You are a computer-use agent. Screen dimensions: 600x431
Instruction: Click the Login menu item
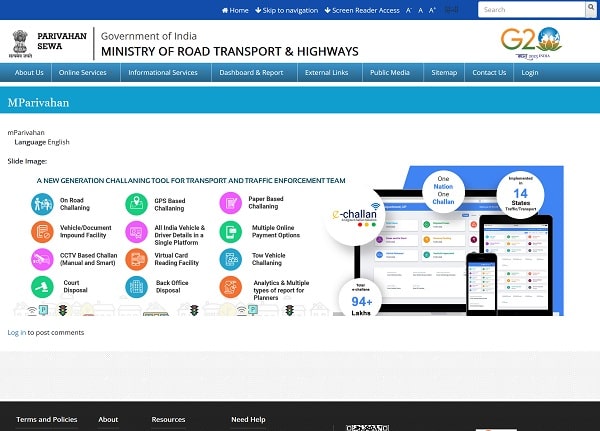(530, 72)
